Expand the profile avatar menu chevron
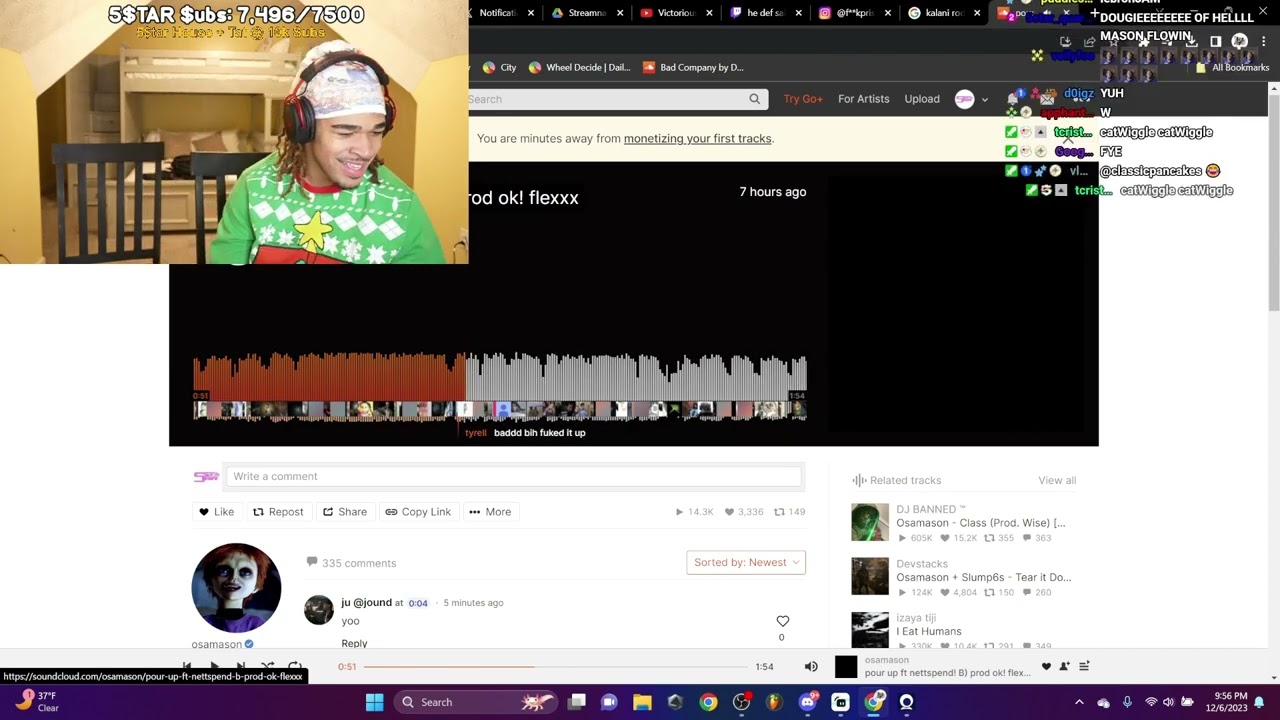Screen dimensions: 1280x720 [984, 99]
